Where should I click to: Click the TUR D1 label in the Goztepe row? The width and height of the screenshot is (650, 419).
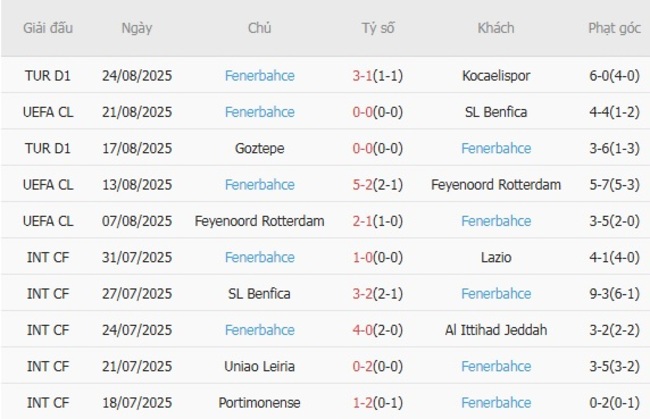(x=49, y=148)
